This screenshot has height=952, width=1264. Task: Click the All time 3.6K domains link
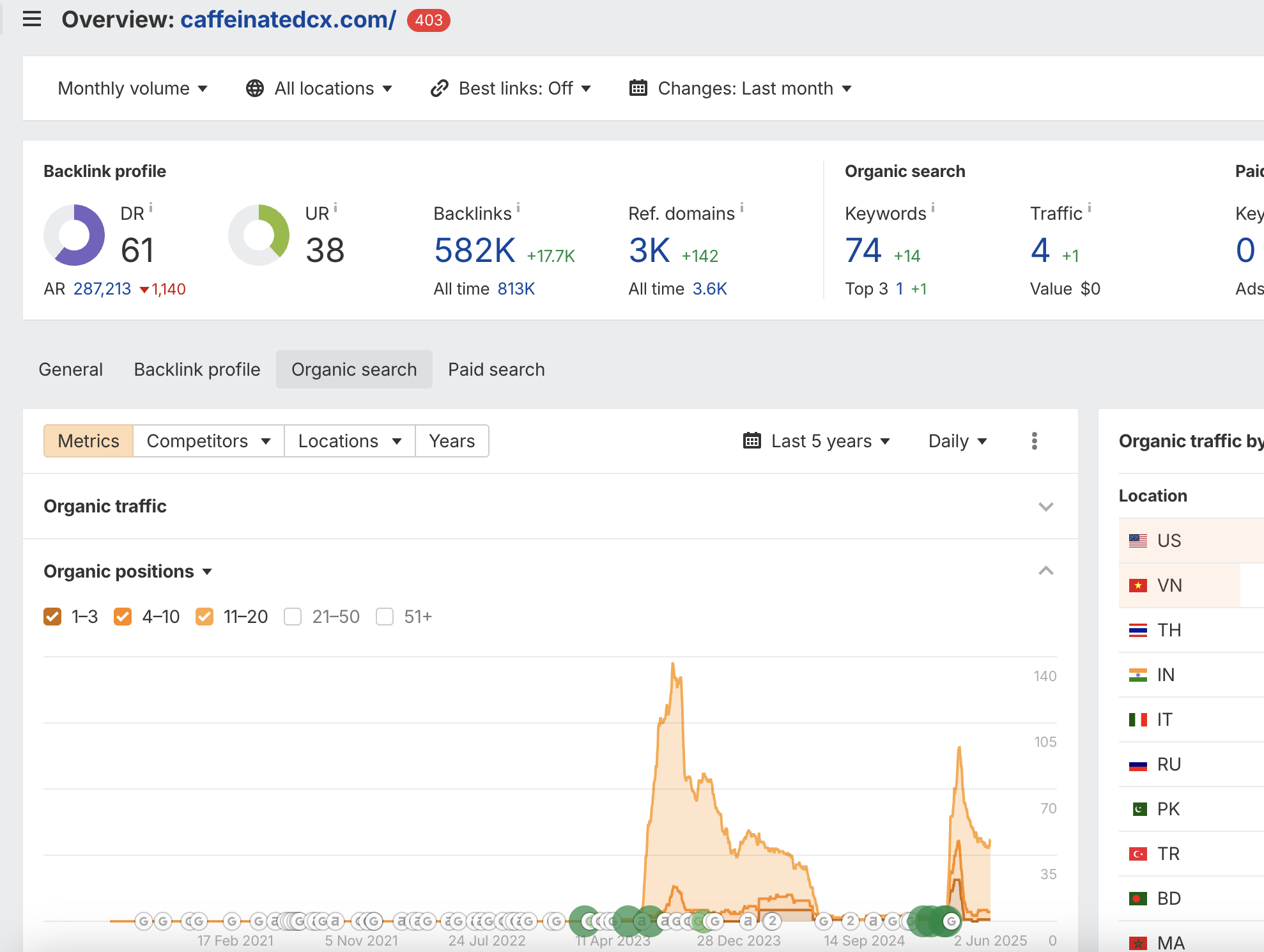point(709,289)
